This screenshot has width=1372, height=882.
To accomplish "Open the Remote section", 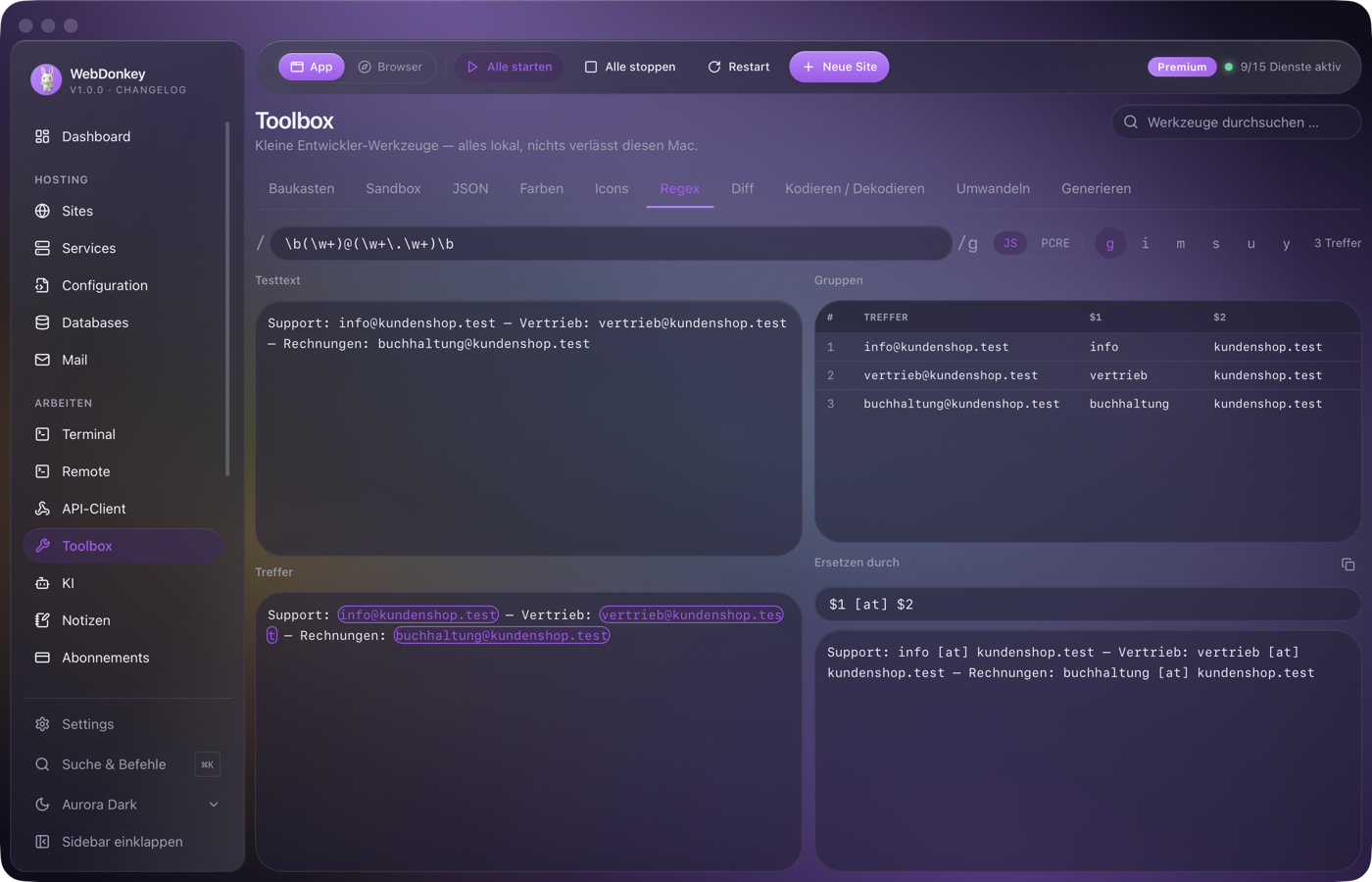I will 123,471.
